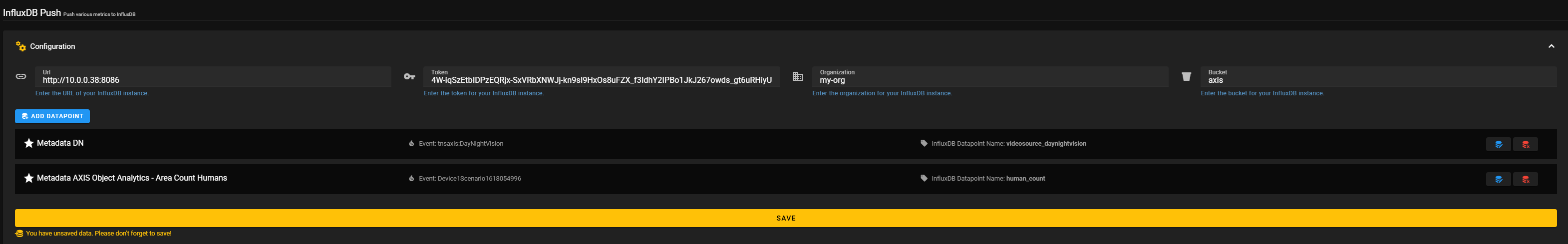Viewport: 1568px width, 244px height.
Task: Delete the Metadata DN datapoint
Action: (x=1526, y=144)
